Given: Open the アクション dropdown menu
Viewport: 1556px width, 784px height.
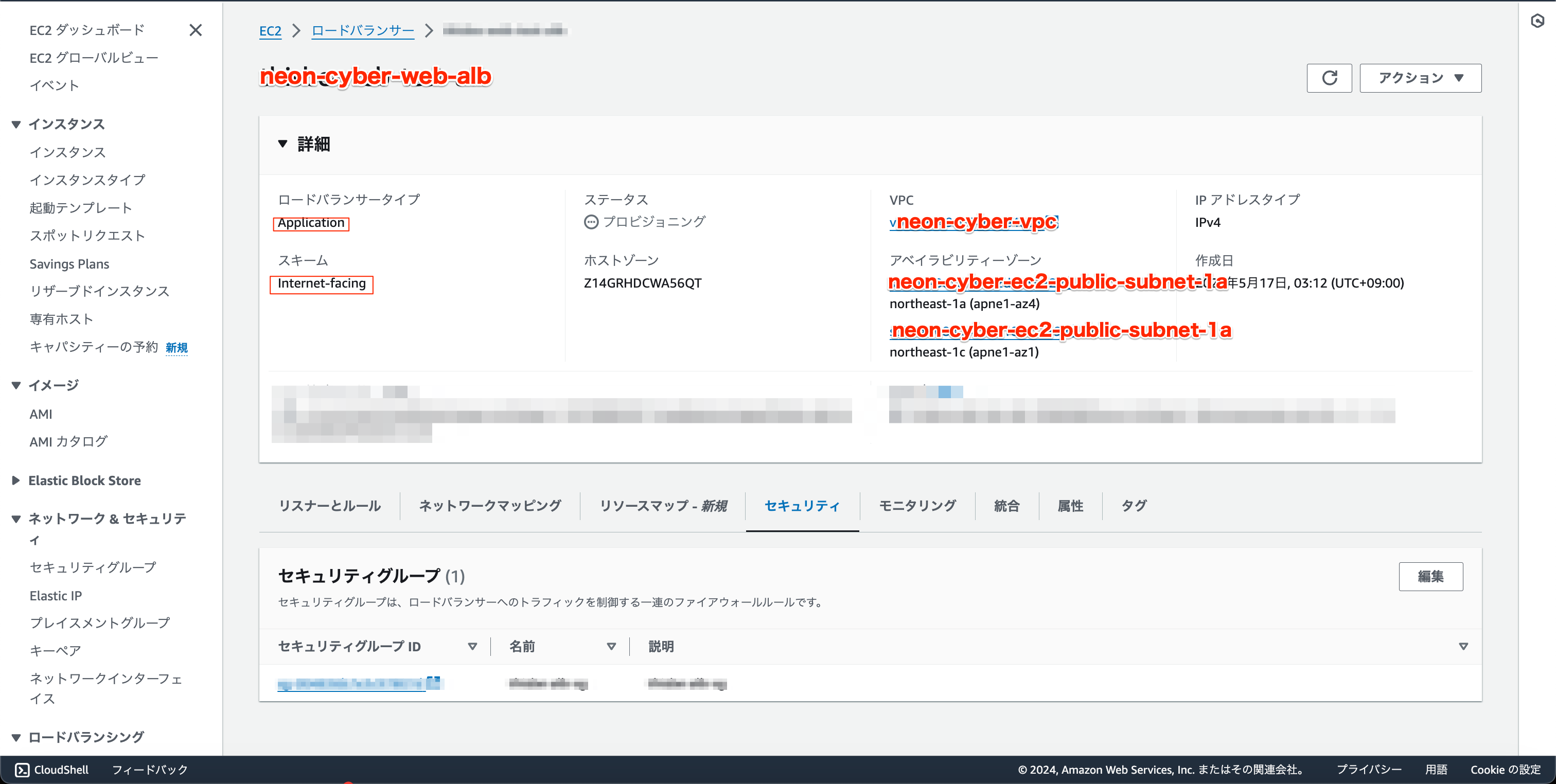Looking at the screenshot, I should pos(1420,77).
